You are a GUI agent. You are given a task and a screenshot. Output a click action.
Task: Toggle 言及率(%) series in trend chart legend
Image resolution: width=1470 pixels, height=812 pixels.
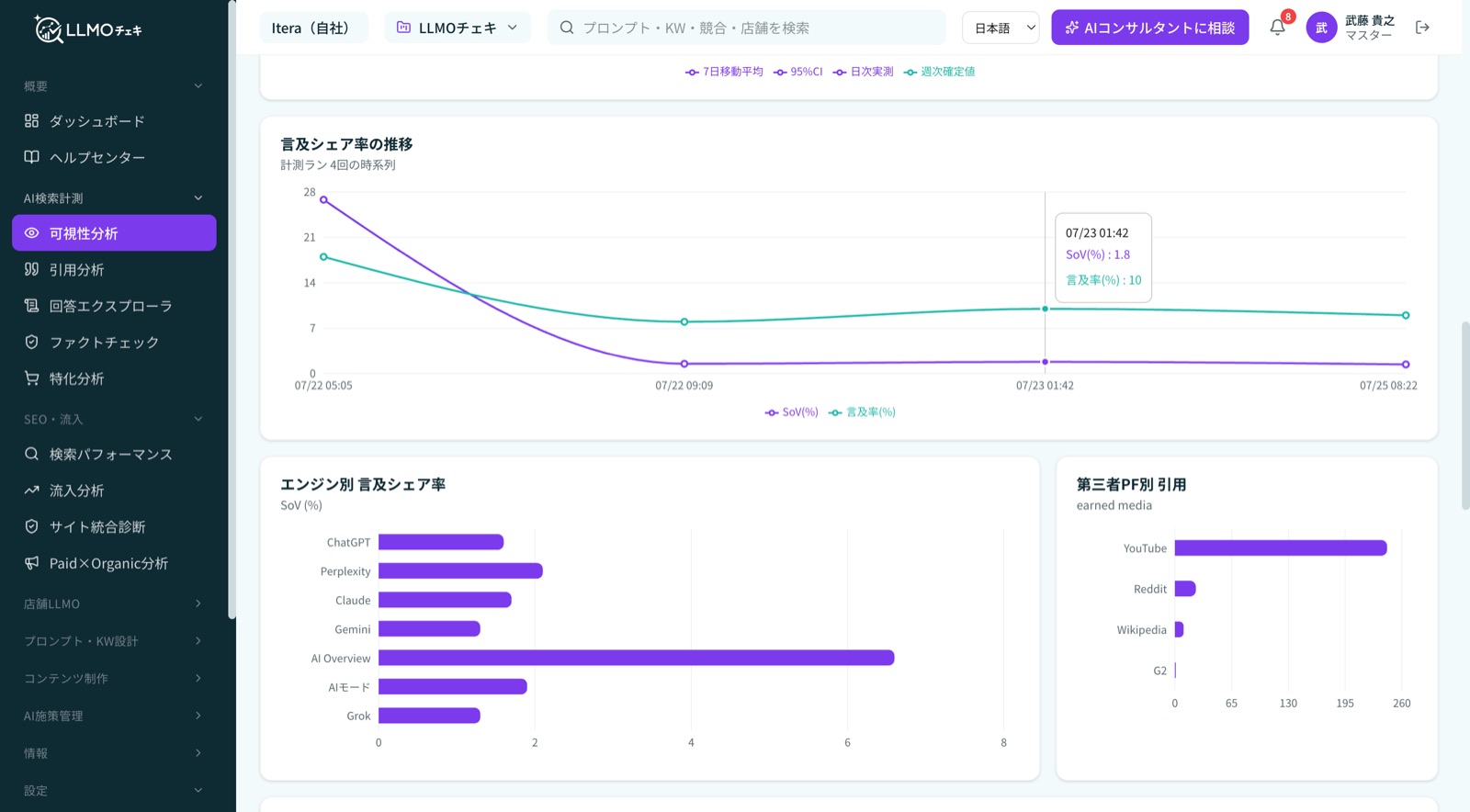[862, 412]
